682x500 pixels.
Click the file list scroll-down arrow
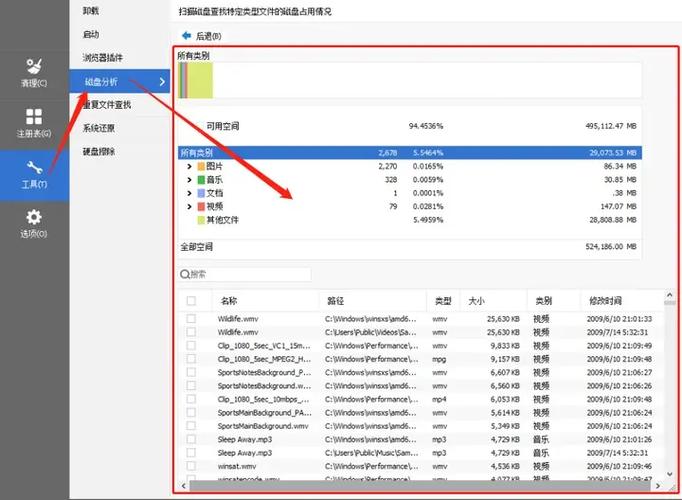[669, 474]
